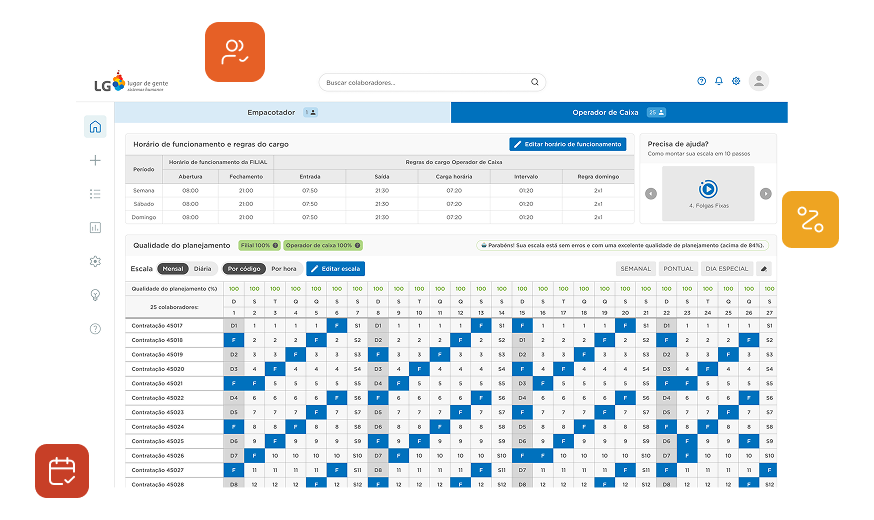Click the eraser icon next to DIA ESPECIAL
The image size is (874, 520).
(764, 269)
